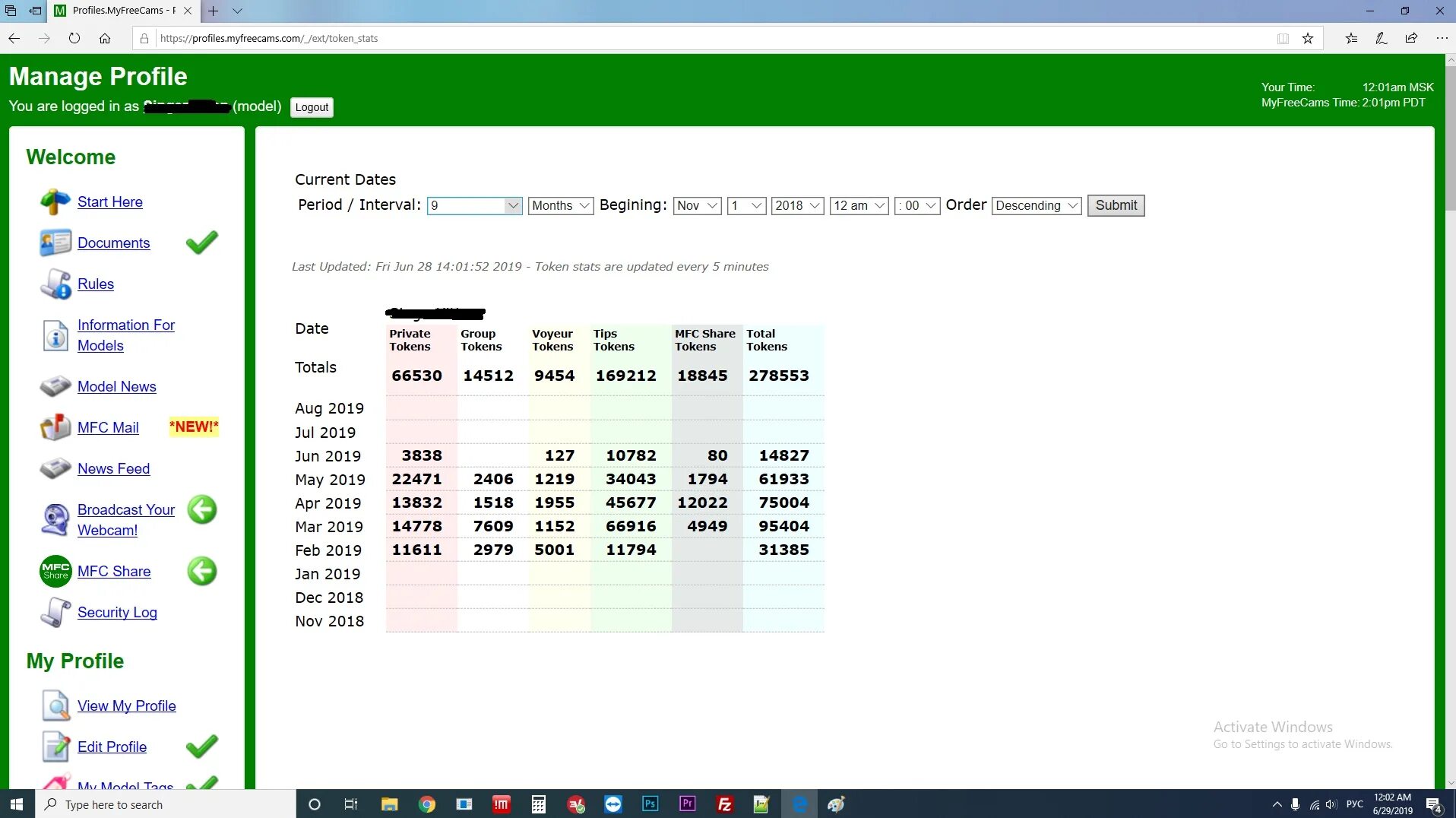The width and height of the screenshot is (1456, 818).
Task: Open the Windows Action Center notifications
Action: click(x=1434, y=804)
